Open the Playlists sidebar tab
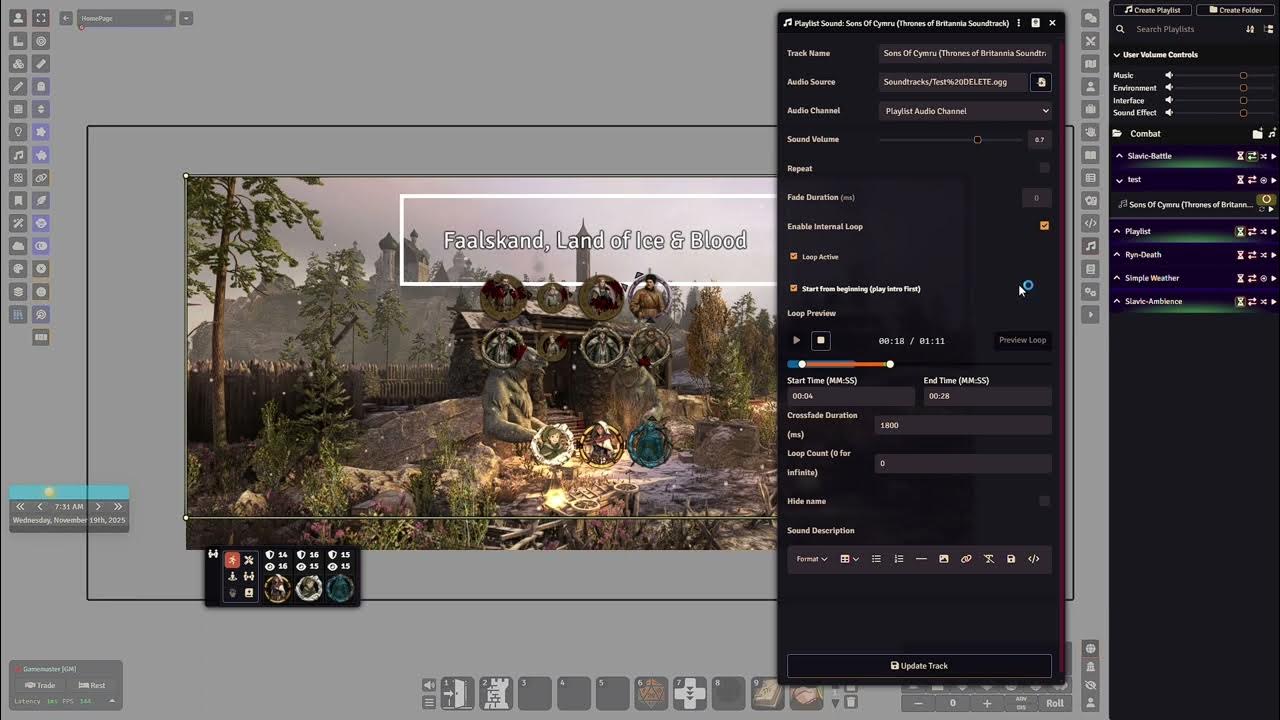The image size is (1280, 720). pos(1091,246)
